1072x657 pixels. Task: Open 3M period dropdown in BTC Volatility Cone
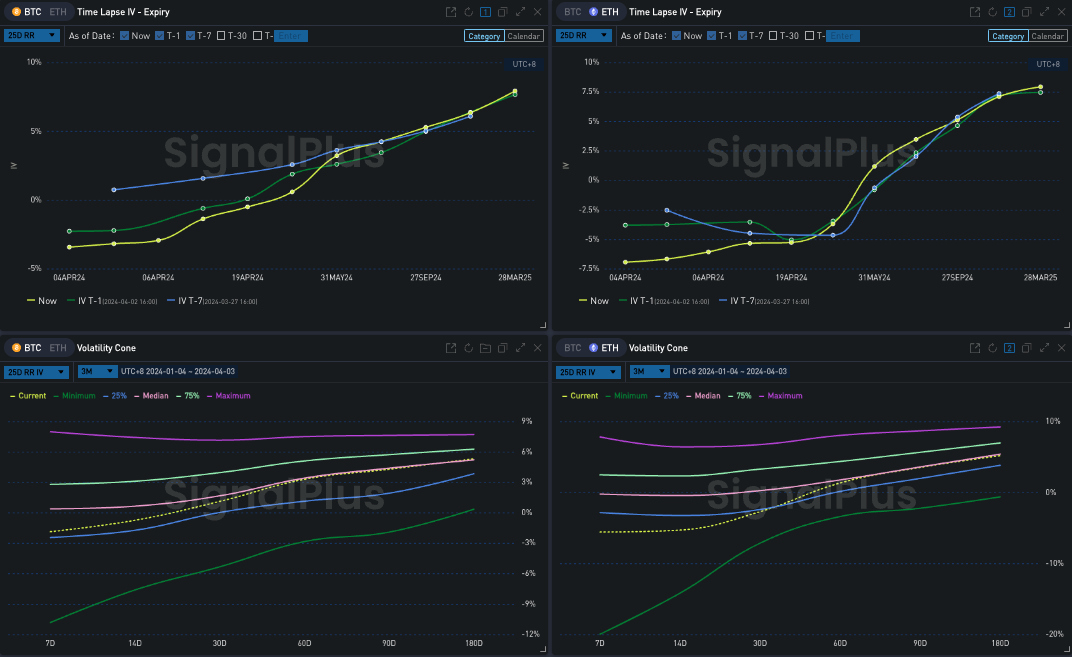pyautogui.click(x=96, y=371)
